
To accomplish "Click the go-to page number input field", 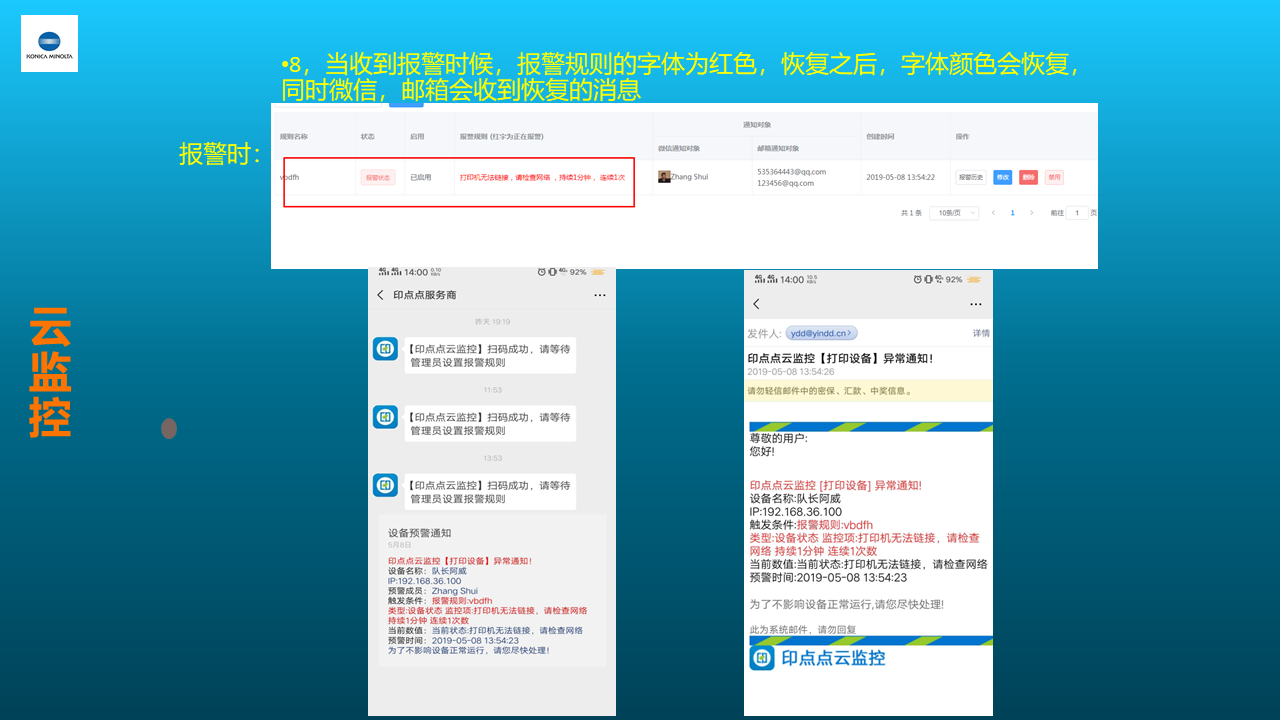I will 1077,213.
